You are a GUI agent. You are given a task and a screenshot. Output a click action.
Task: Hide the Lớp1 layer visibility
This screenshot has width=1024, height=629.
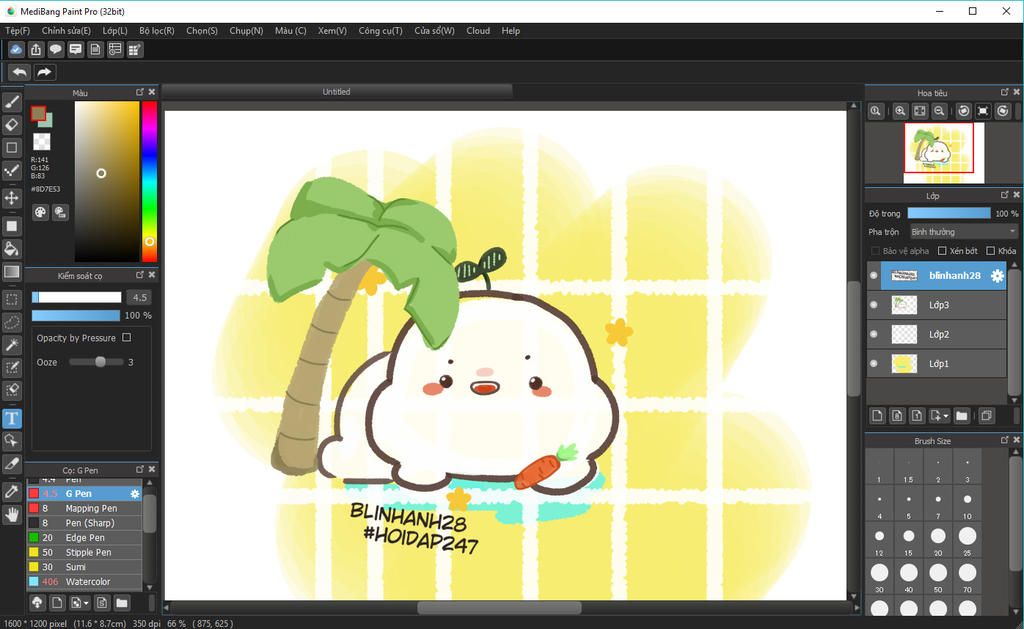874,364
